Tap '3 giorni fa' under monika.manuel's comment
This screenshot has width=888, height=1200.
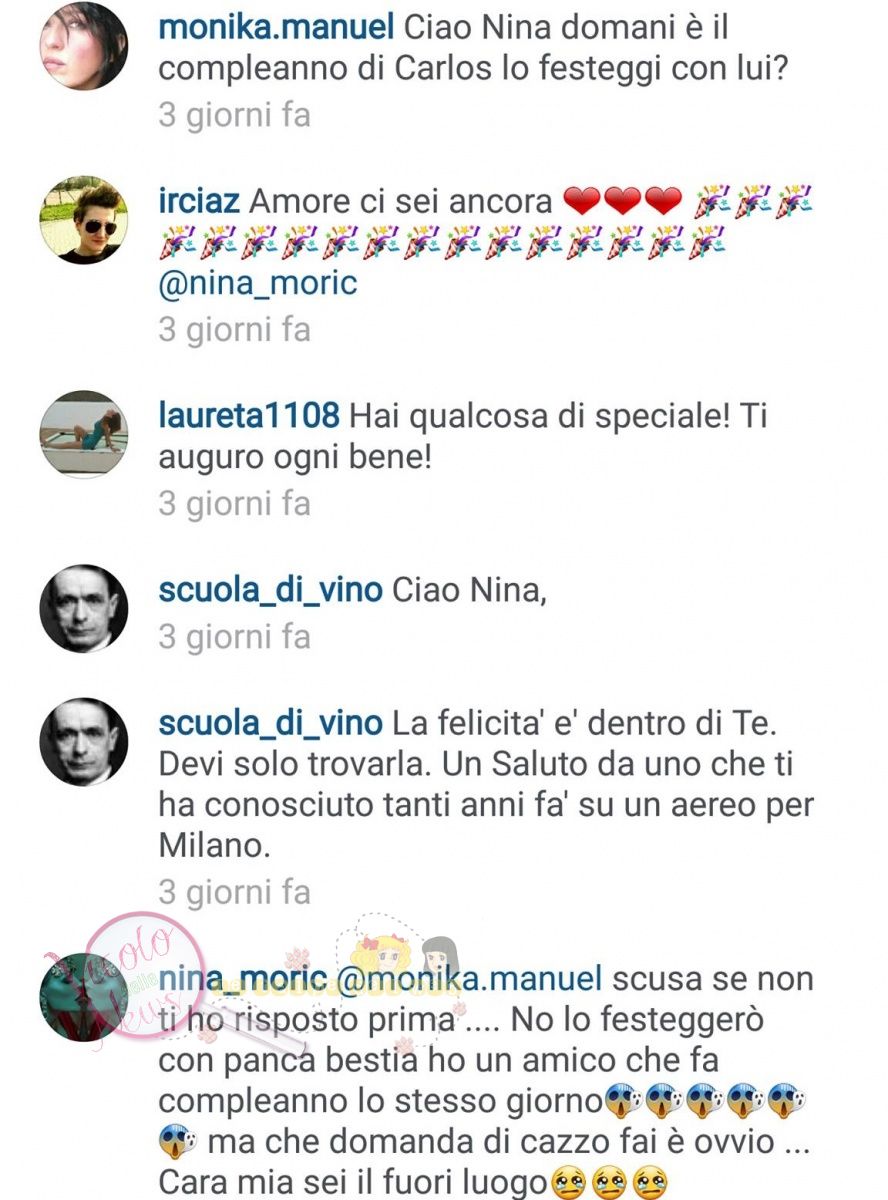[x=235, y=115]
